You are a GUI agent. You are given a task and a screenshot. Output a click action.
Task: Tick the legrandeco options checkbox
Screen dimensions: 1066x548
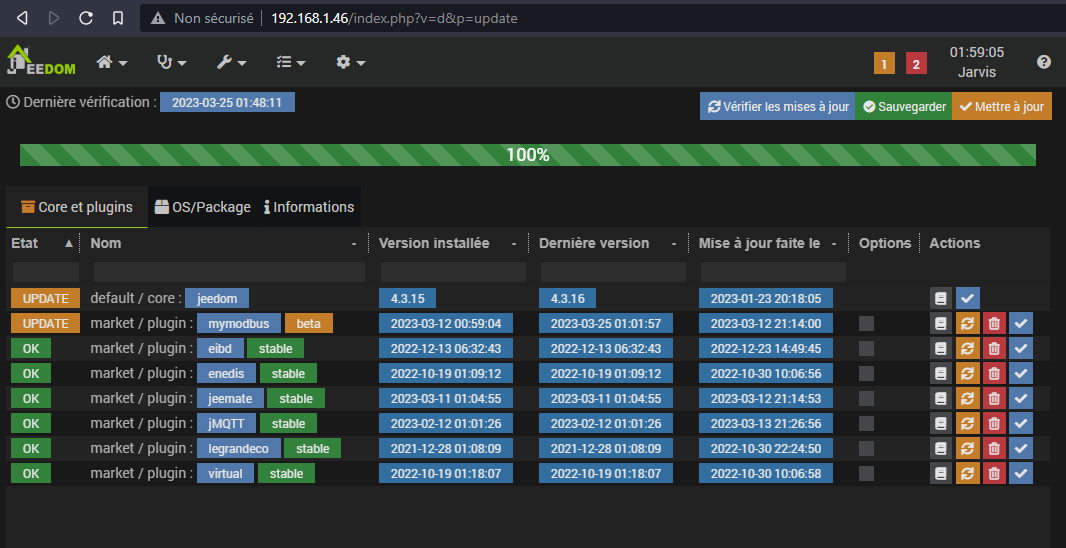(866, 448)
